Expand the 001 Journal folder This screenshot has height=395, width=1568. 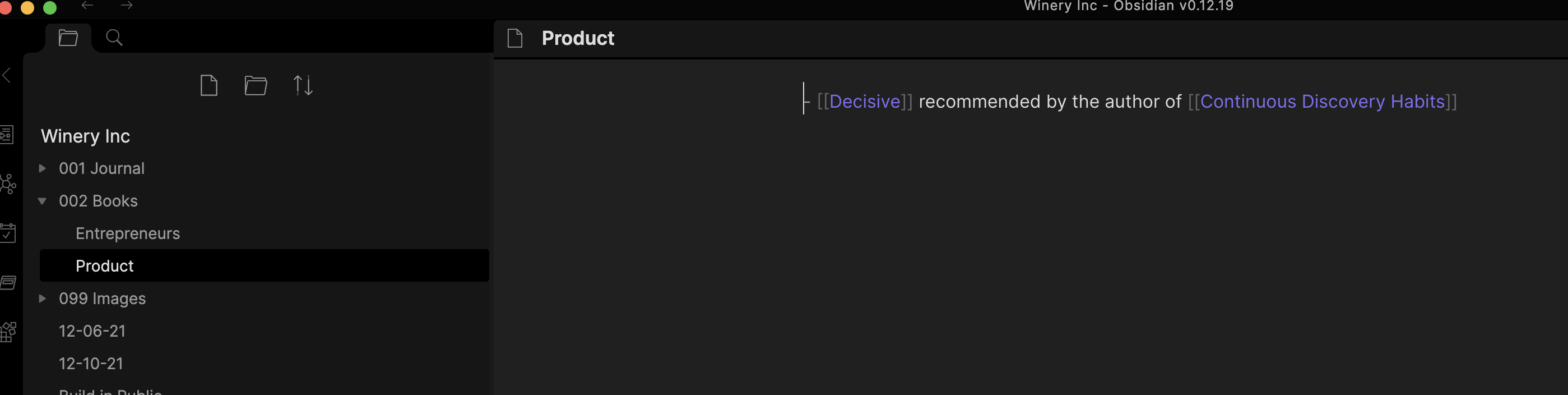pos(43,168)
